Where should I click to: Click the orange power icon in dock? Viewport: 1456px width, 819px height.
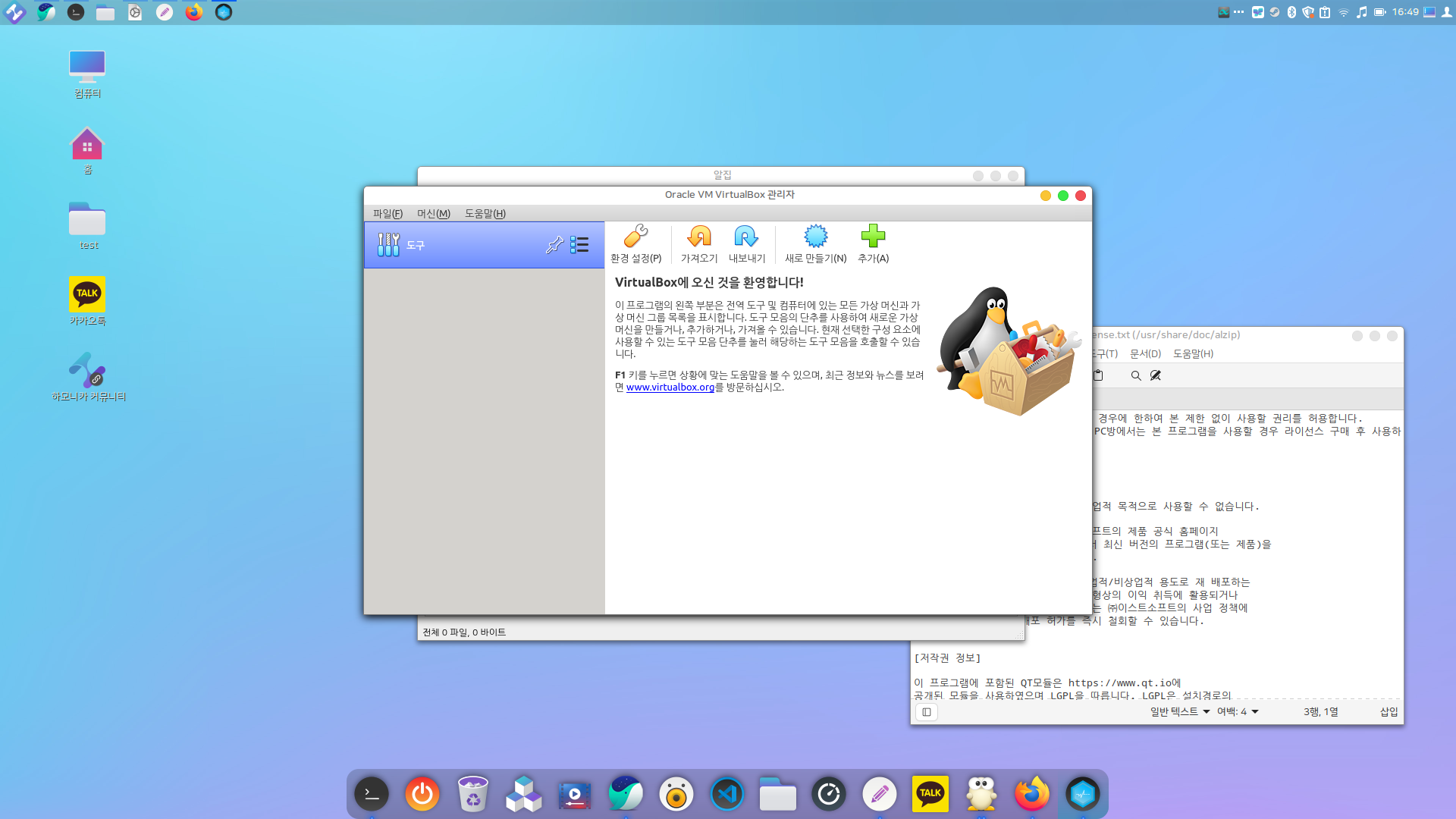coord(422,794)
